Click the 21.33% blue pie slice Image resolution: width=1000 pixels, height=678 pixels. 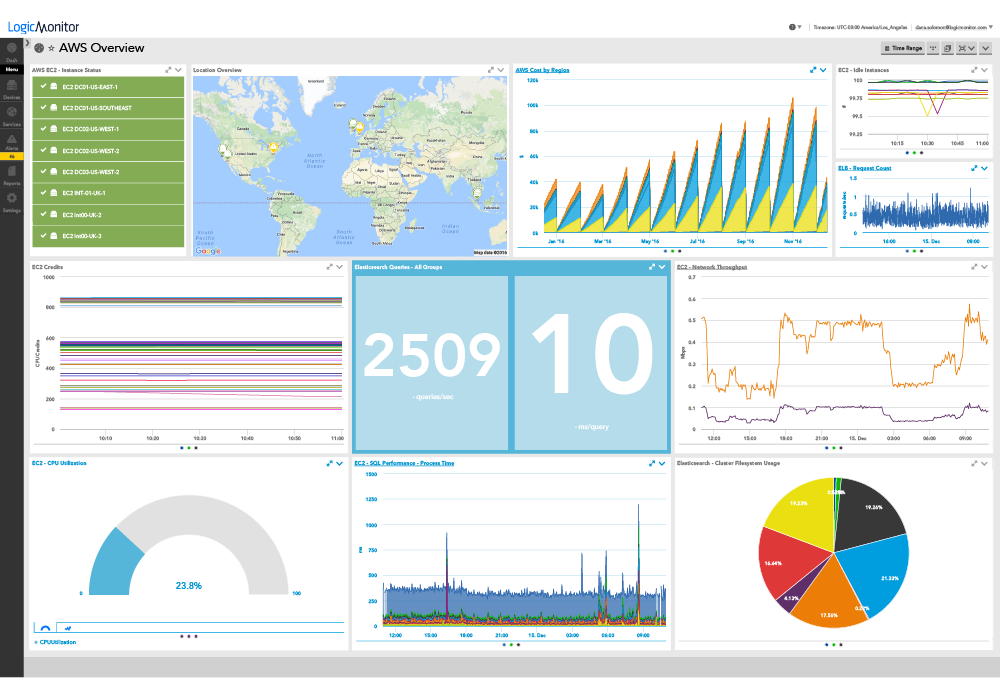click(x=878, y=571)
